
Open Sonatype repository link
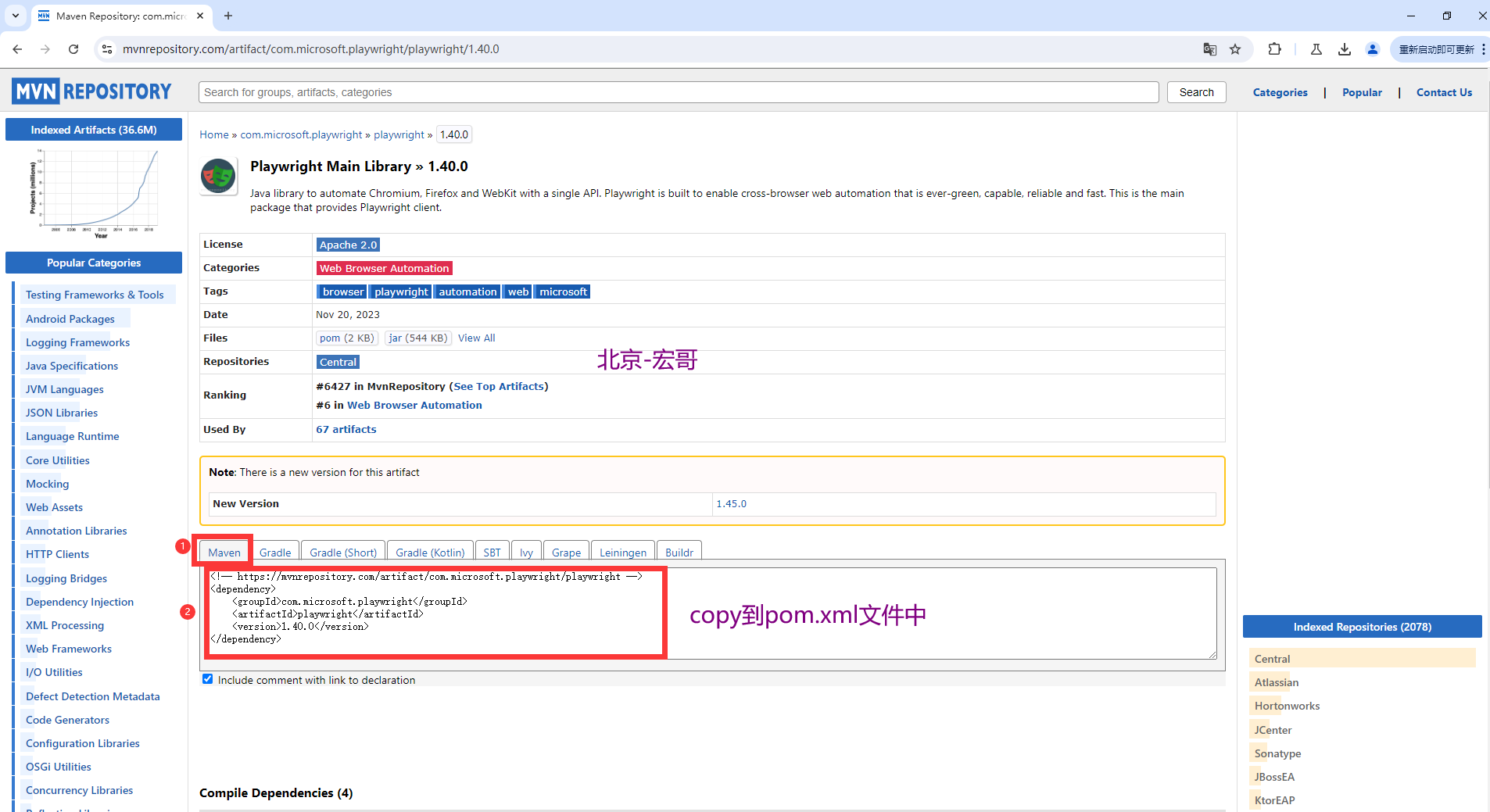point(1277,753)
